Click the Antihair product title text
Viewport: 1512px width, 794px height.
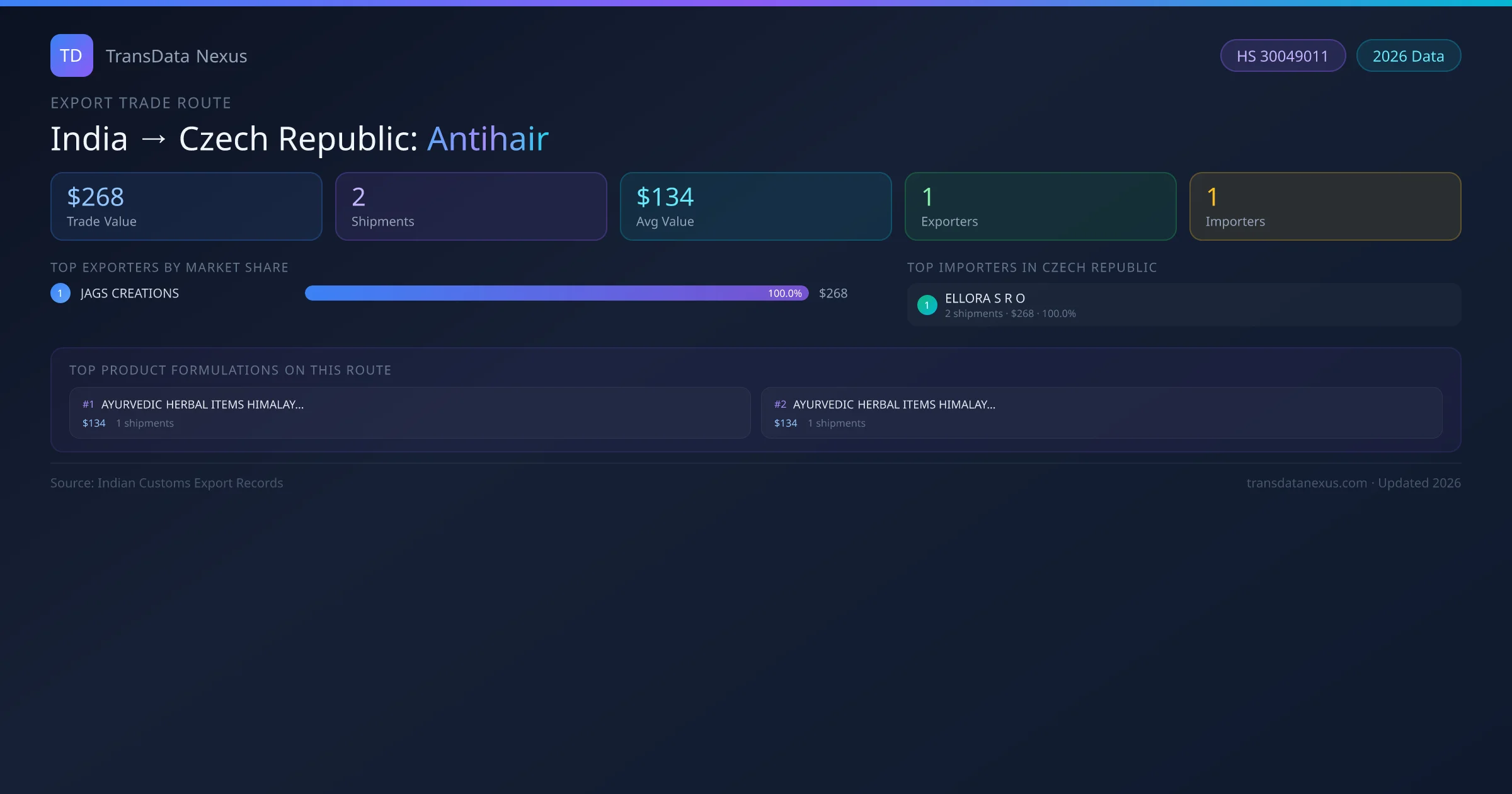[x=488, y=139]
